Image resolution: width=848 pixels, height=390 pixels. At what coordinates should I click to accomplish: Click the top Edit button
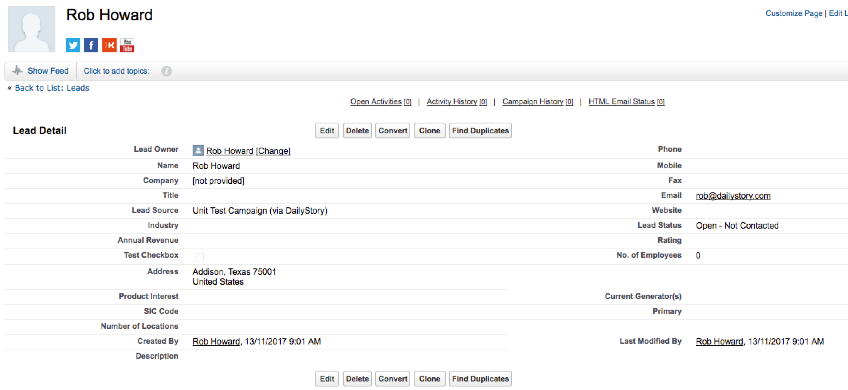tap(327, 131)
